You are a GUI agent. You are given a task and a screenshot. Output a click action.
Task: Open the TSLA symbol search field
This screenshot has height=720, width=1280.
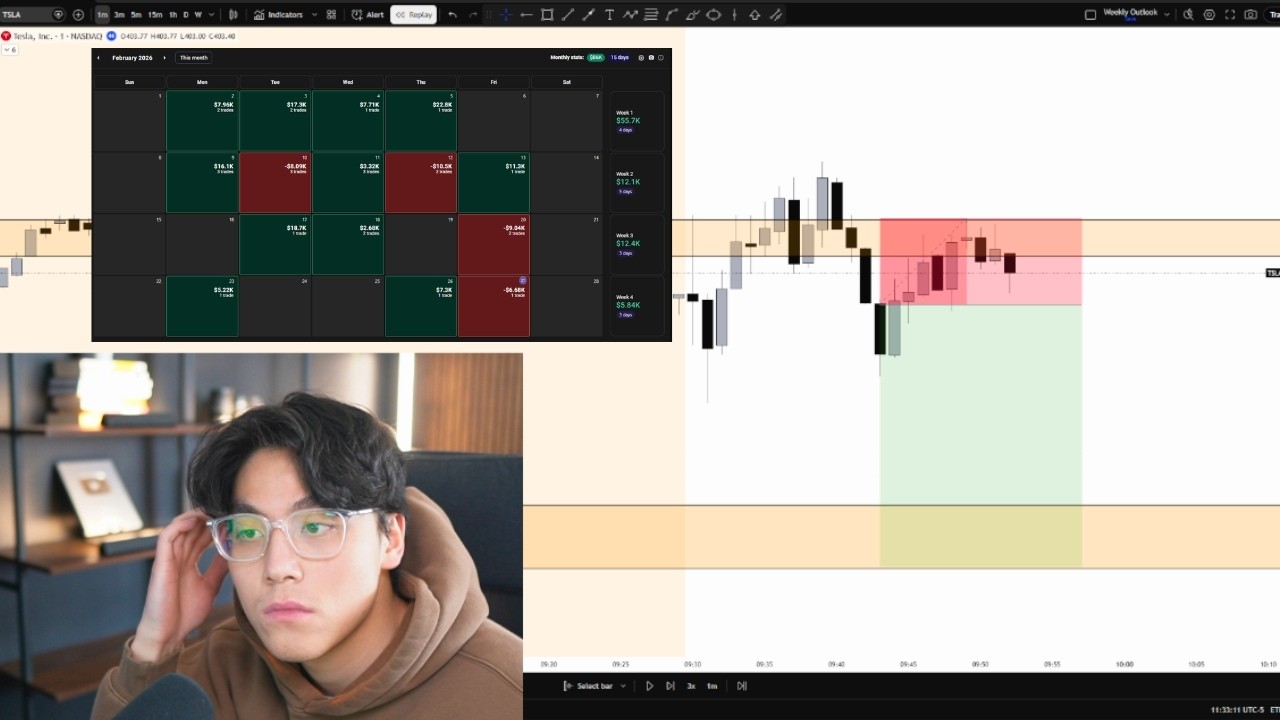pyautogui.click(x=32, y=15)
